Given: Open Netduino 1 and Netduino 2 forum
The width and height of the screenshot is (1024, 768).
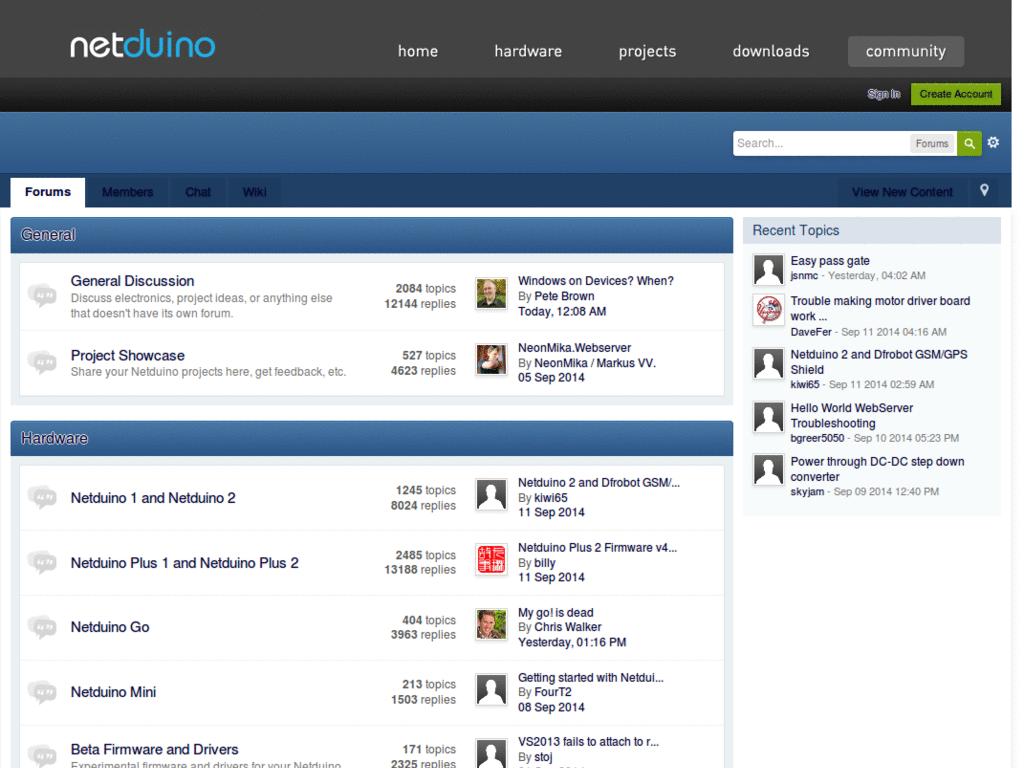Looking at the screenshot, I should 153,498.
